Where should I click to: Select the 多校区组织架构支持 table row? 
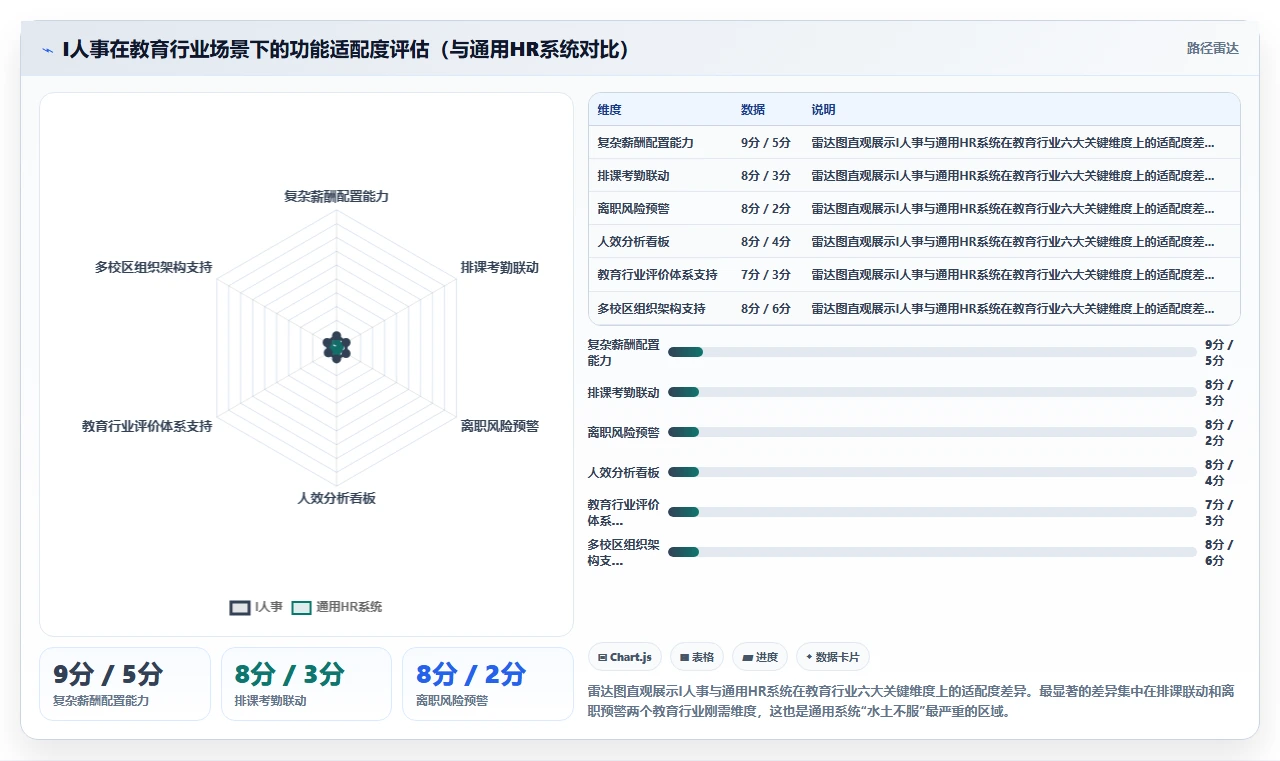coord(914,308)
